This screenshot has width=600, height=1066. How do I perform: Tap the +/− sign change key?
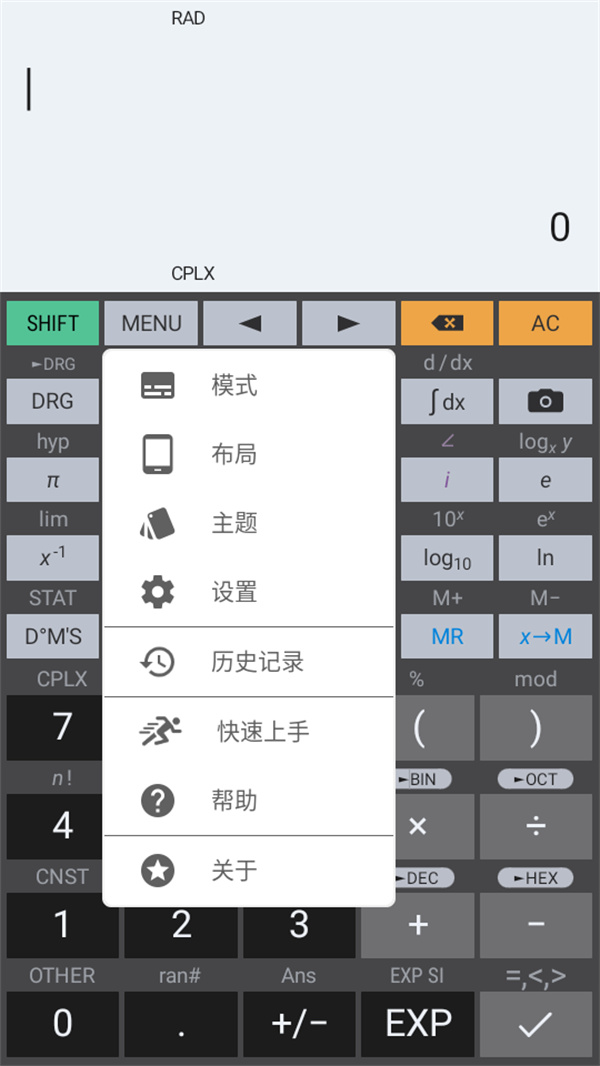pyautogui.click(x=299, y=1024)
